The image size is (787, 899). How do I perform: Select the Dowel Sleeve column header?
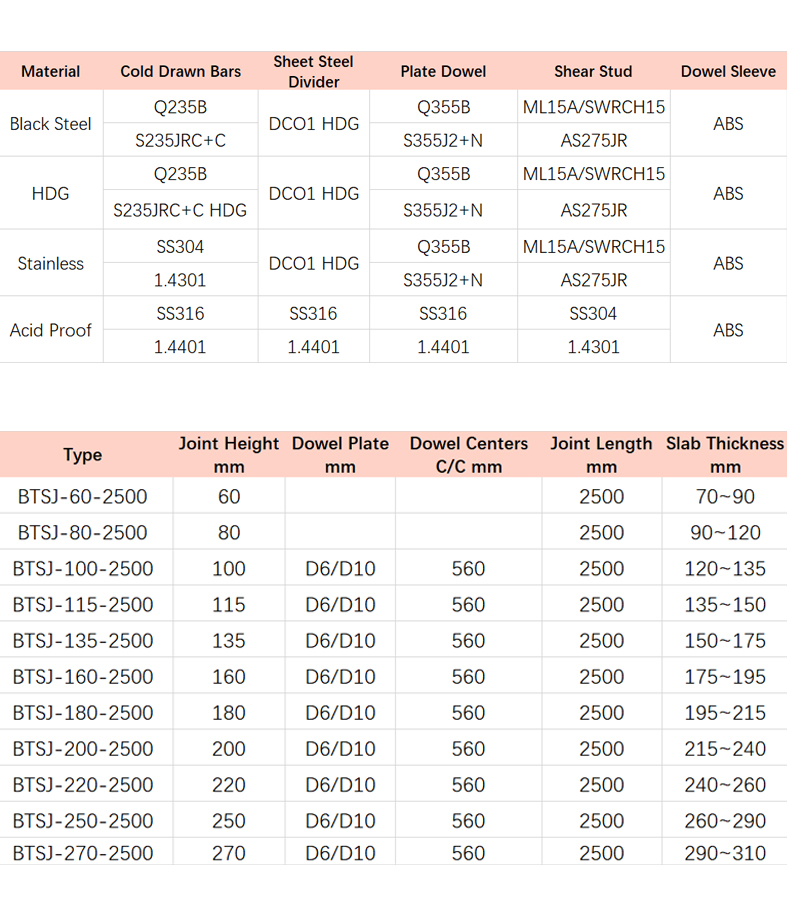point(728,71)
